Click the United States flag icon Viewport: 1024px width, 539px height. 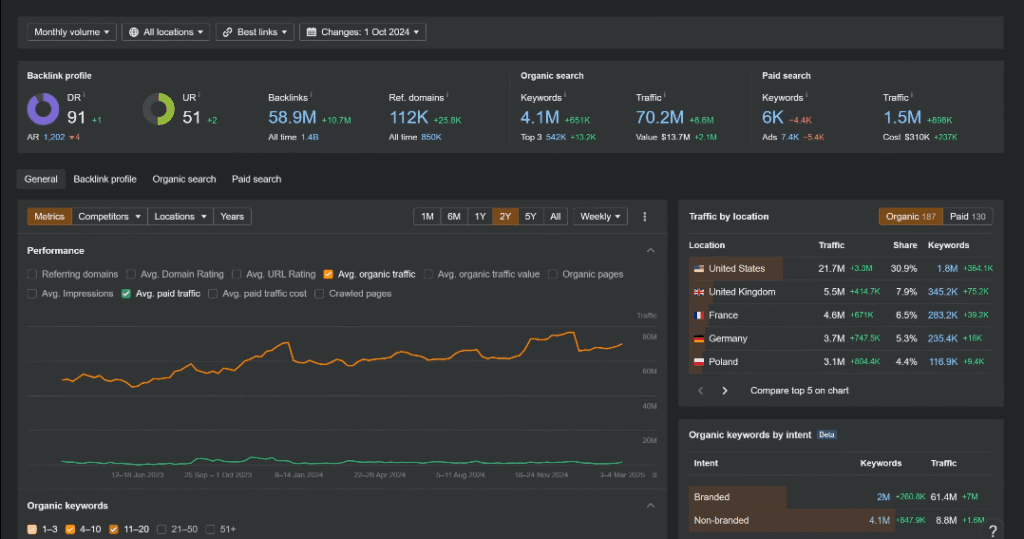click(x=697, y=268)
